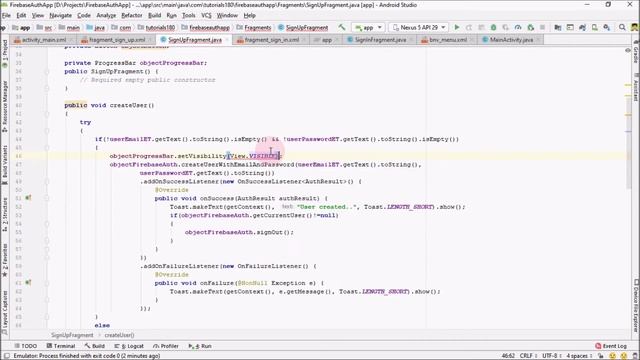Toggle tool window bars icon in status corner
Image resolution: width=640 pixels, height=360 pixels.
click(x=7, y=356)
